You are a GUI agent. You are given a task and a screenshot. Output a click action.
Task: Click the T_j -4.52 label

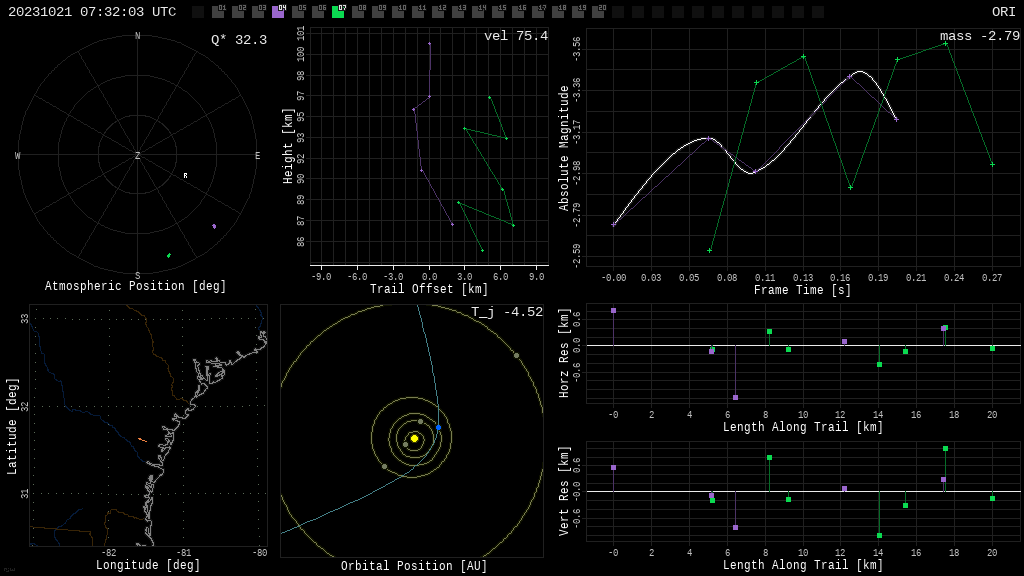[x=507, y=312]
